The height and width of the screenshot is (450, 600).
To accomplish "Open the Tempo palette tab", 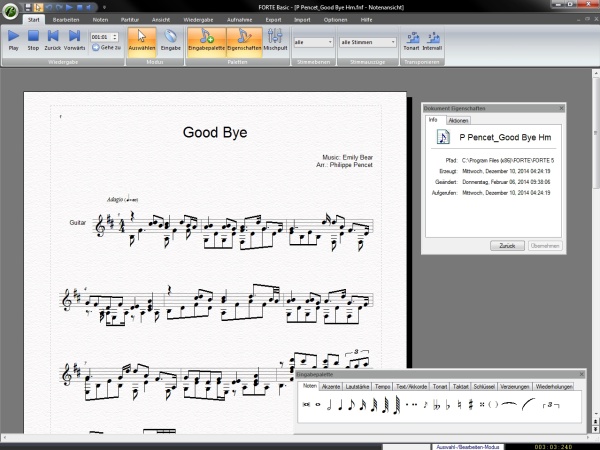I will point(382,386).
